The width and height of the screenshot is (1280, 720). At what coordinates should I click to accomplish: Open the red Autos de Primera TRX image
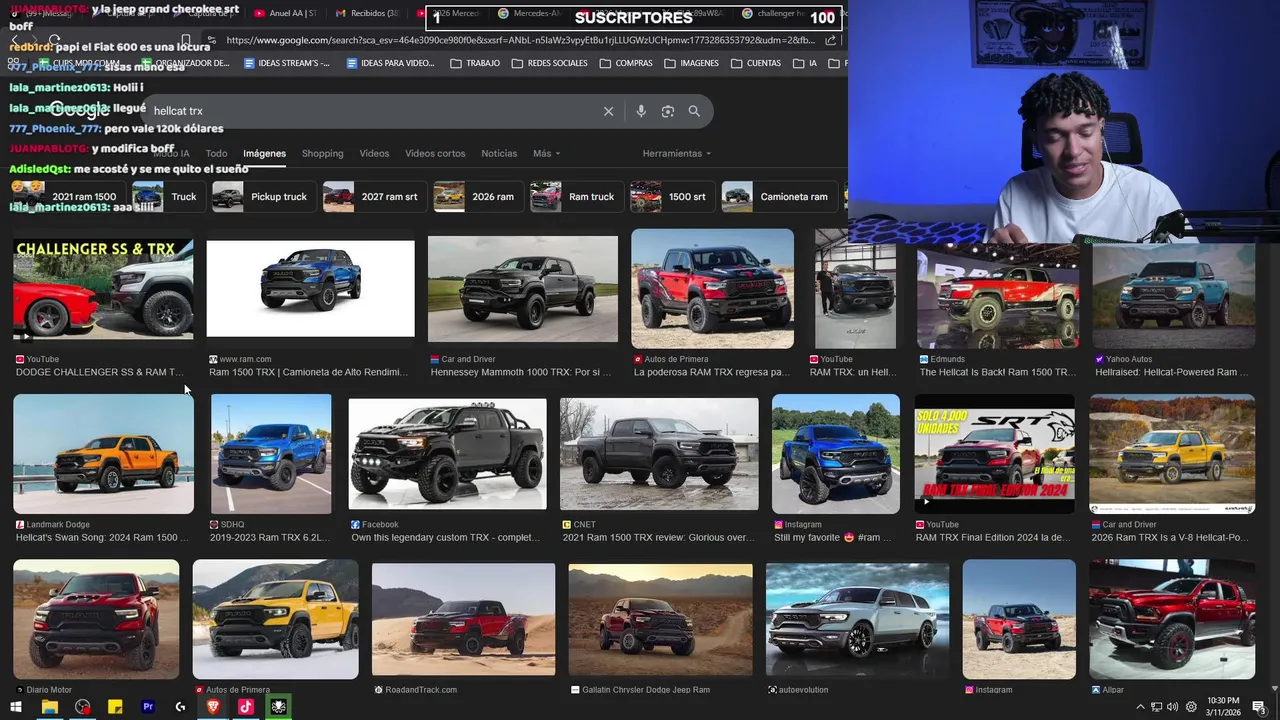tap(712, 289)
